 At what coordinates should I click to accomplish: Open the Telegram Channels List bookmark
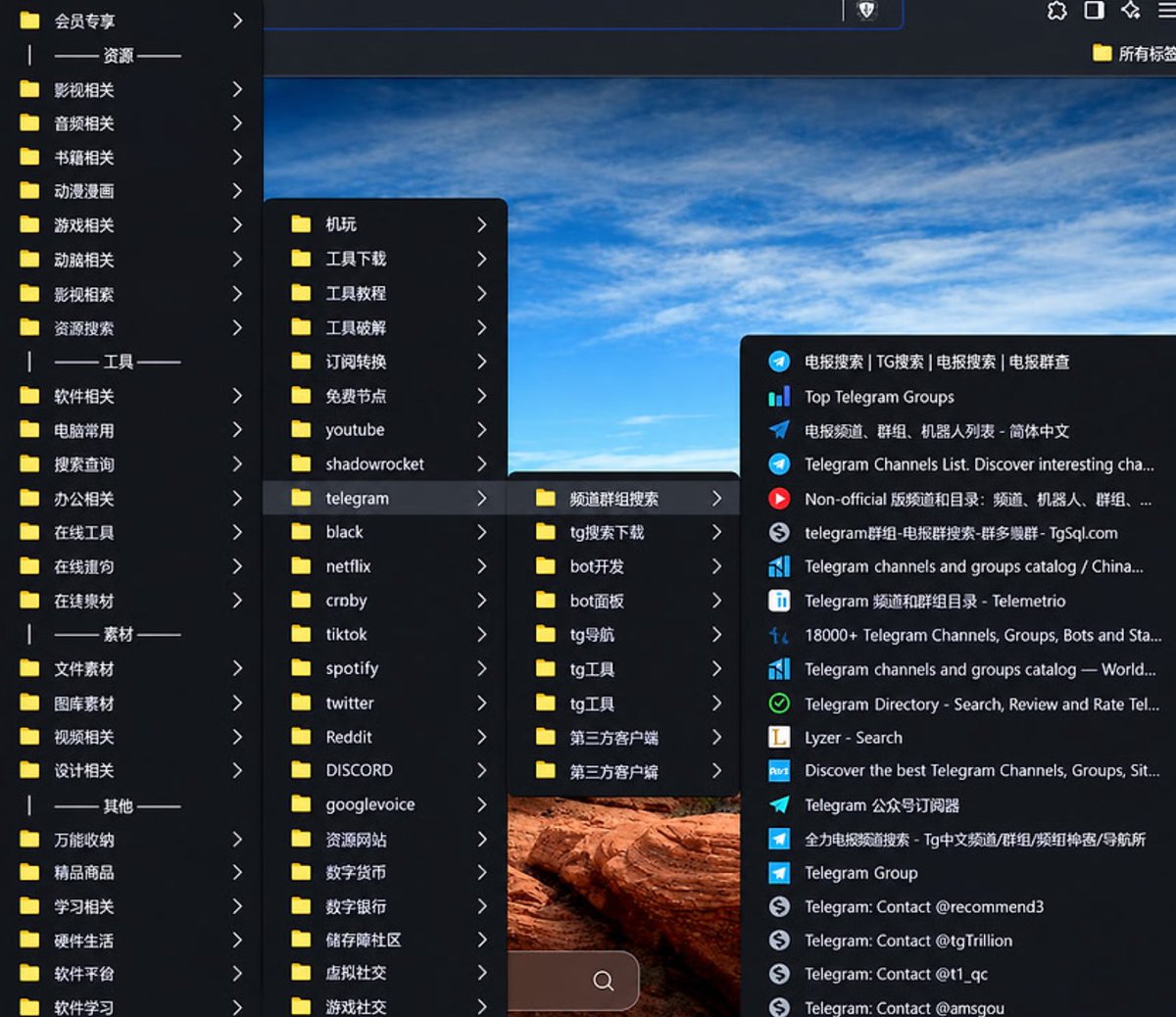pos(959,464)
